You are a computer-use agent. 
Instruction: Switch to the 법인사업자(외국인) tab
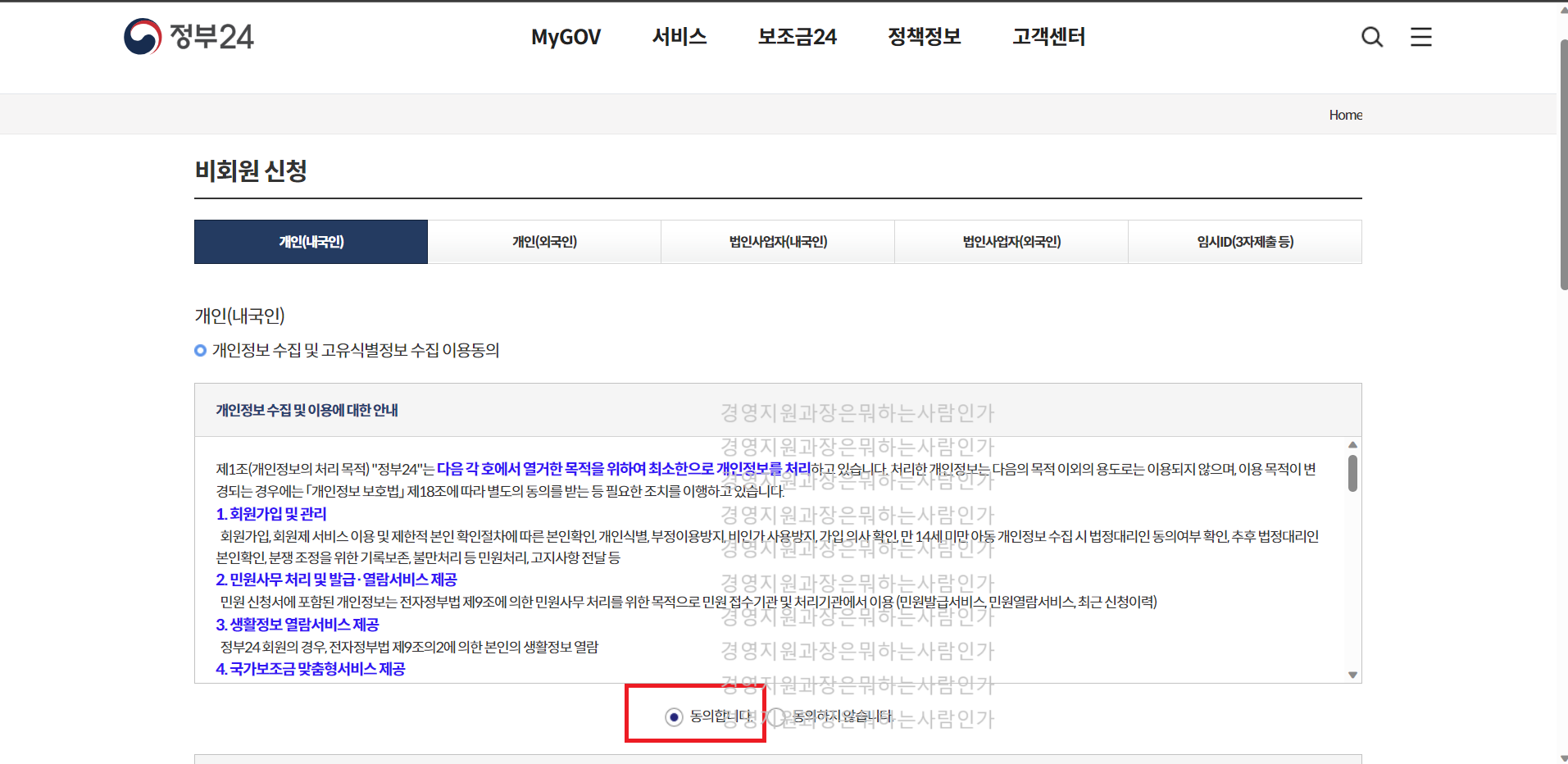(x=1011, y=241)
